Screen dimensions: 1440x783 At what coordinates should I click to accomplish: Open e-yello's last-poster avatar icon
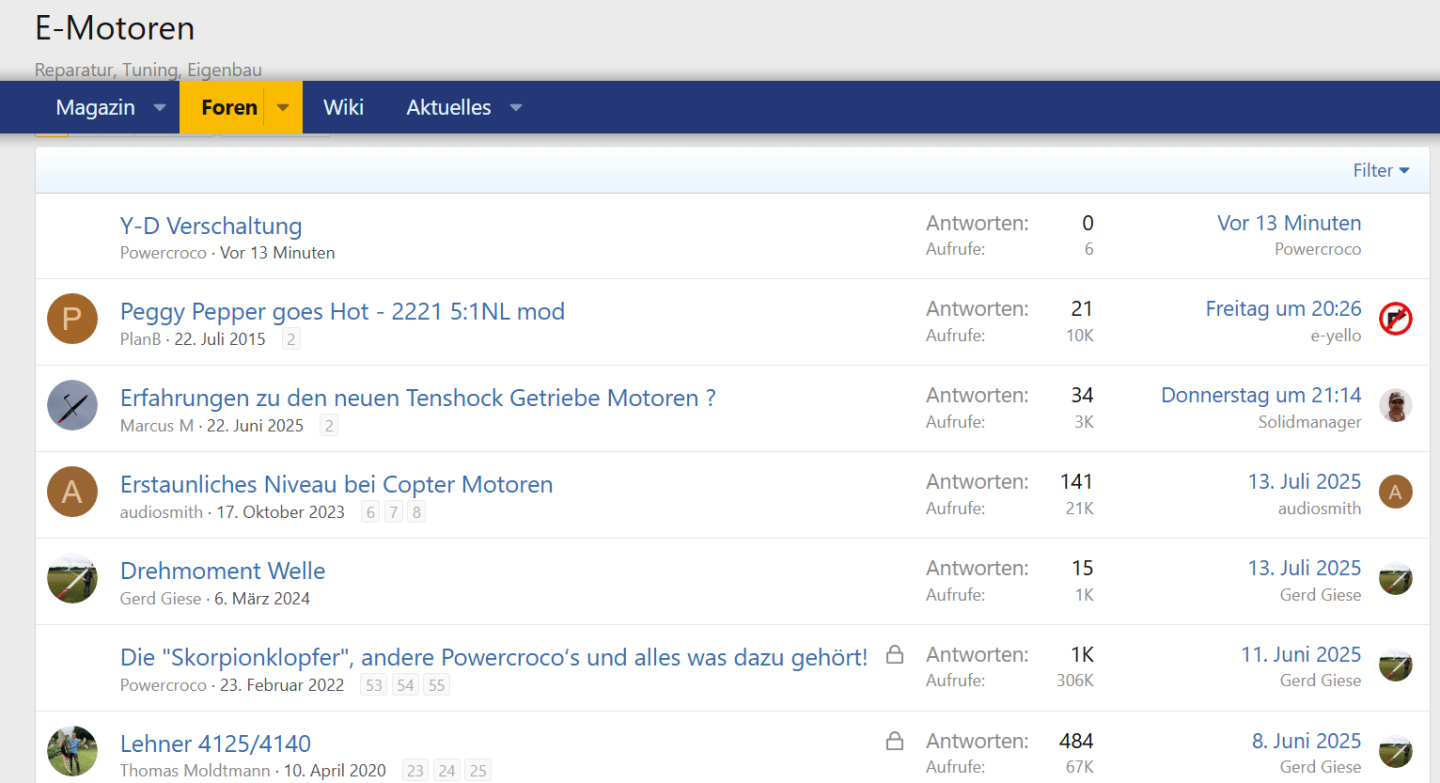click(1395, 319)
